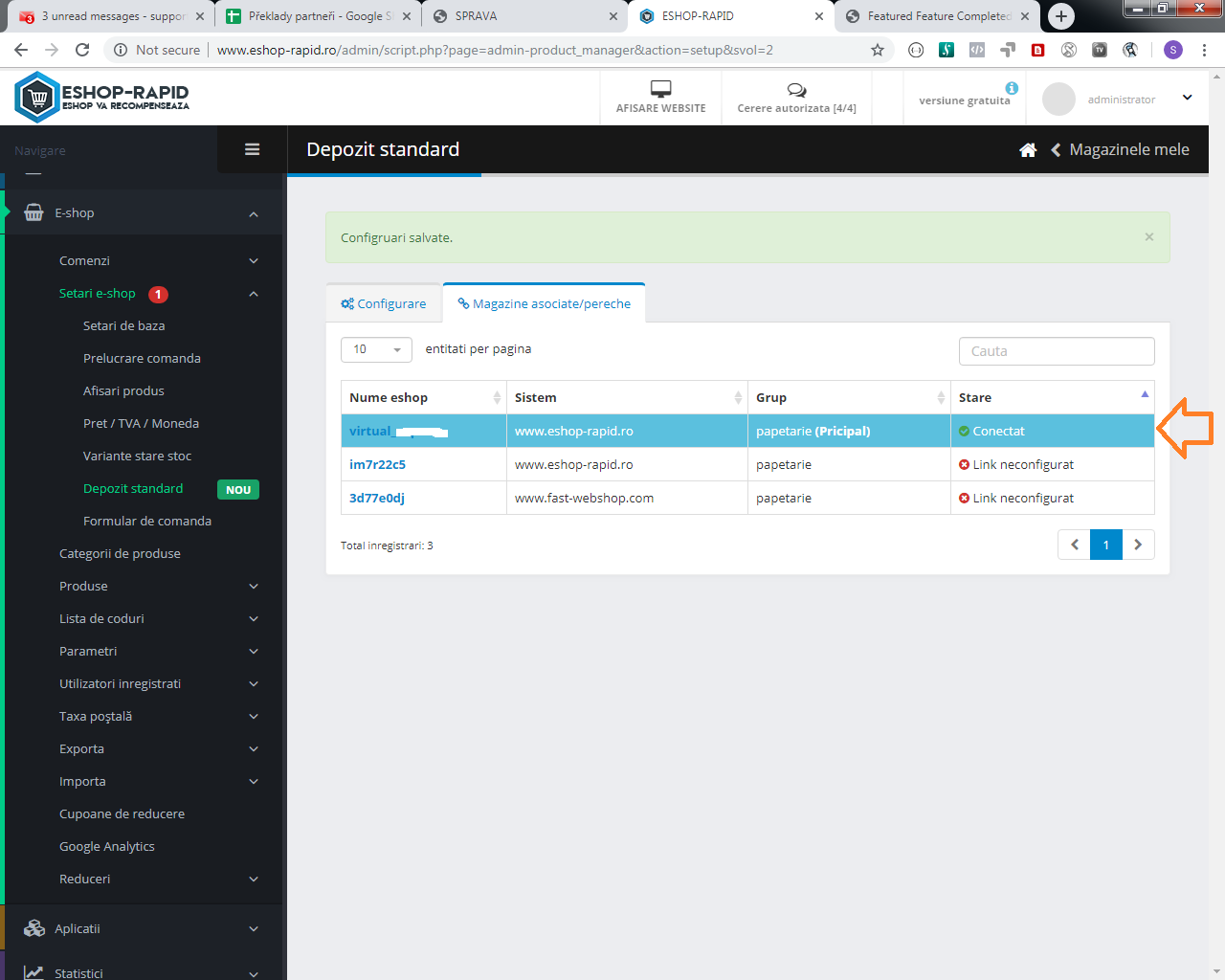Expand the Parametri submenu
Screen dimensions: 1225x980
tap(254, 651)
